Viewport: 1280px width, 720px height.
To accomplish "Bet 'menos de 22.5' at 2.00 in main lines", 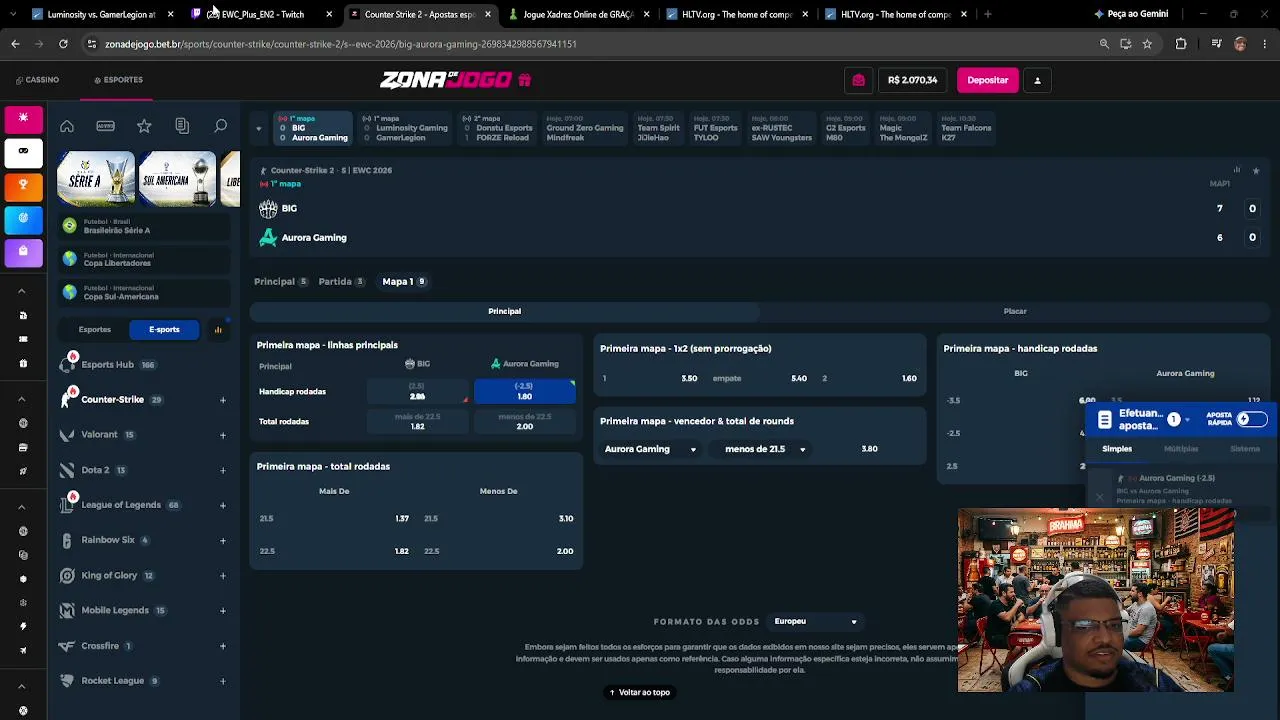I will 525,421.
